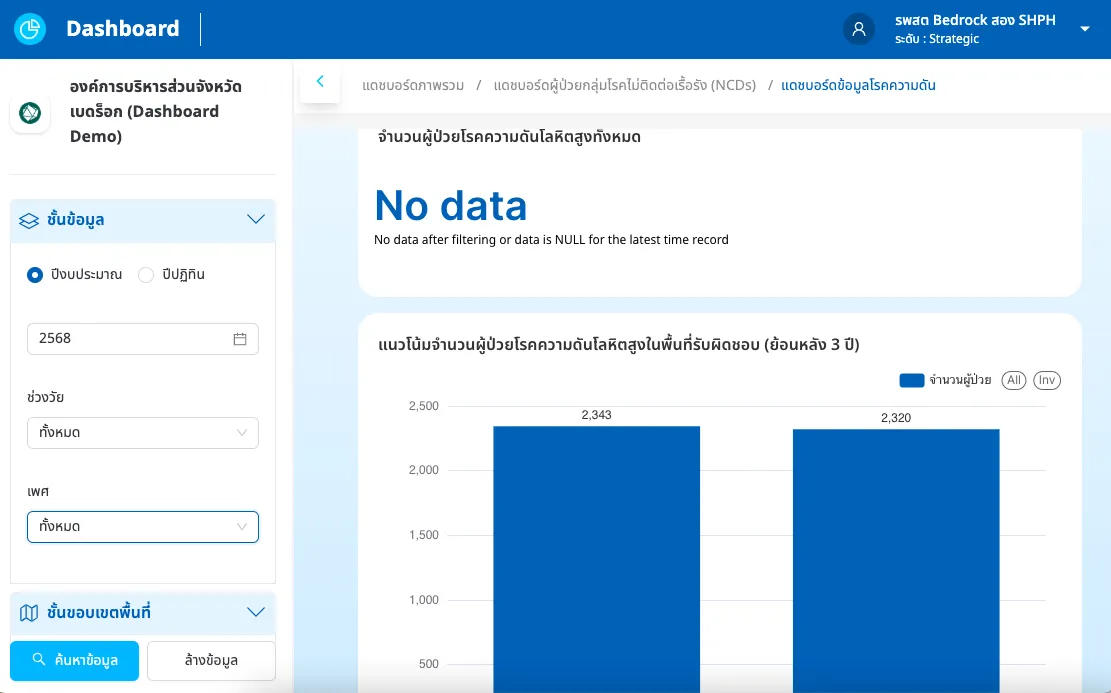Click the ล้างข้อมูล clear button

click(211, 660)
